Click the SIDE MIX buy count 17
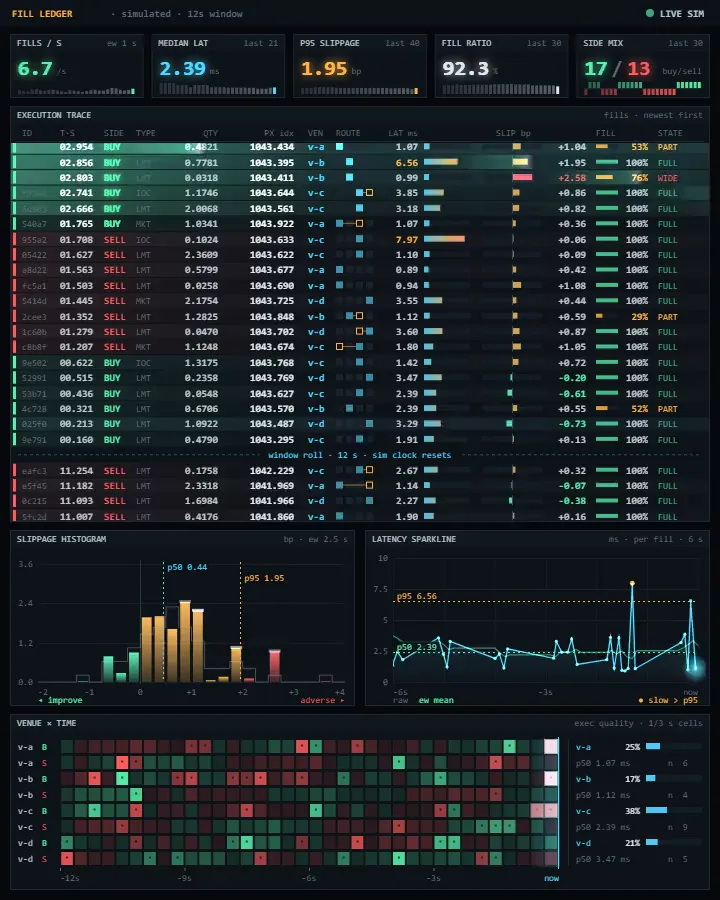Viewport: 720px width, 900px height. pyautogui.click(x=595, y=69)
